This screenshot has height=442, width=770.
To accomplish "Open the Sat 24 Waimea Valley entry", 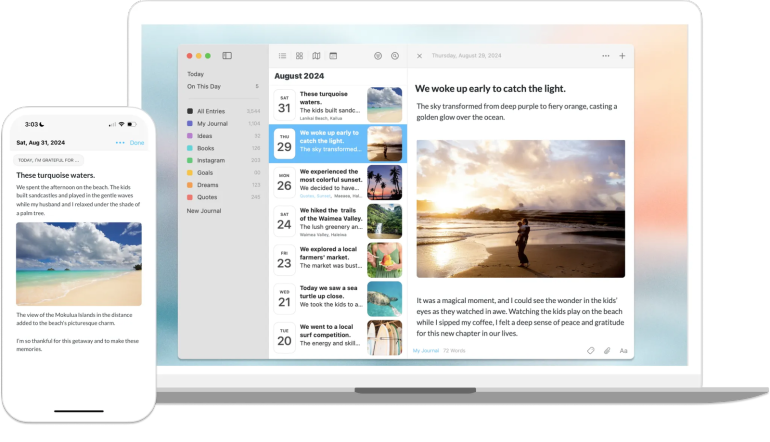I will [338, 221].
